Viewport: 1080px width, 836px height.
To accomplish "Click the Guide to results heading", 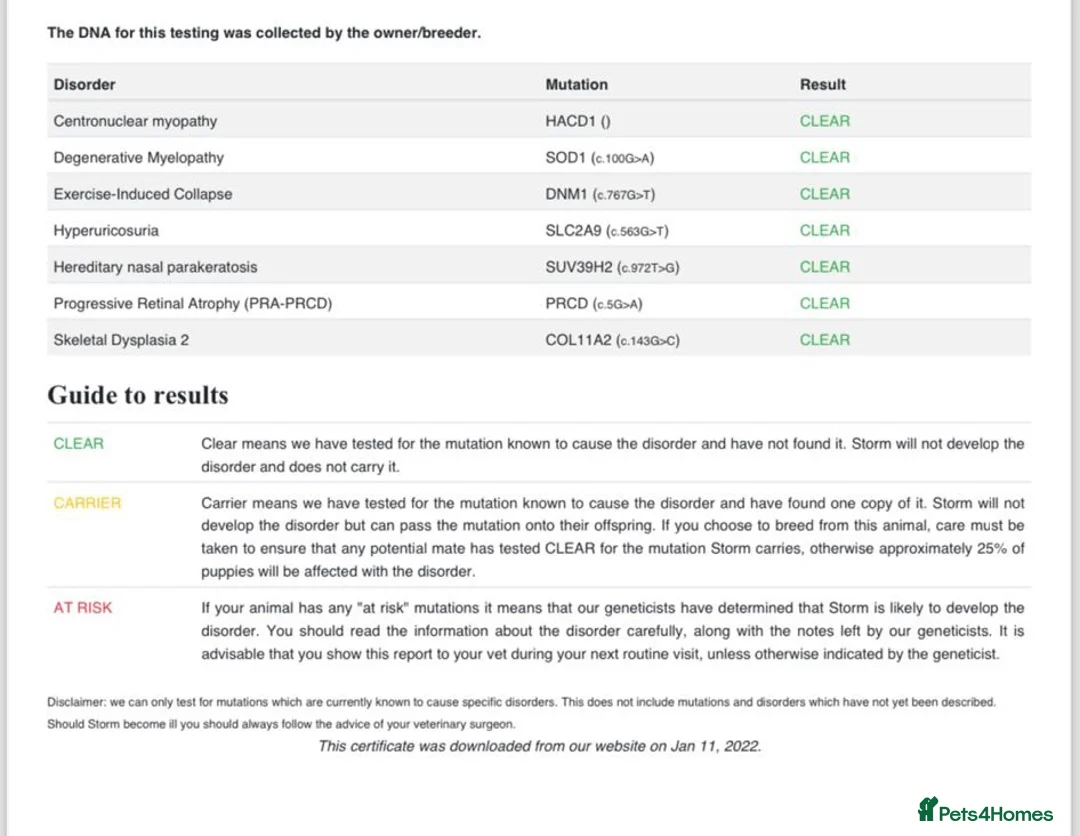I will tap(138, 396).
